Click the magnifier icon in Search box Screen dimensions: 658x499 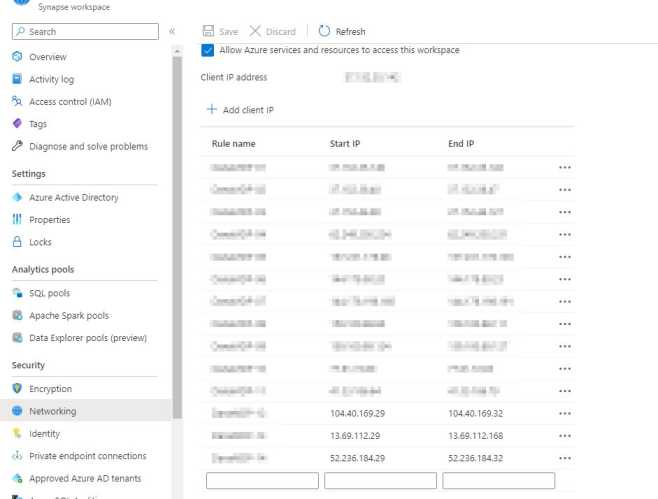(x=20, y=31)
